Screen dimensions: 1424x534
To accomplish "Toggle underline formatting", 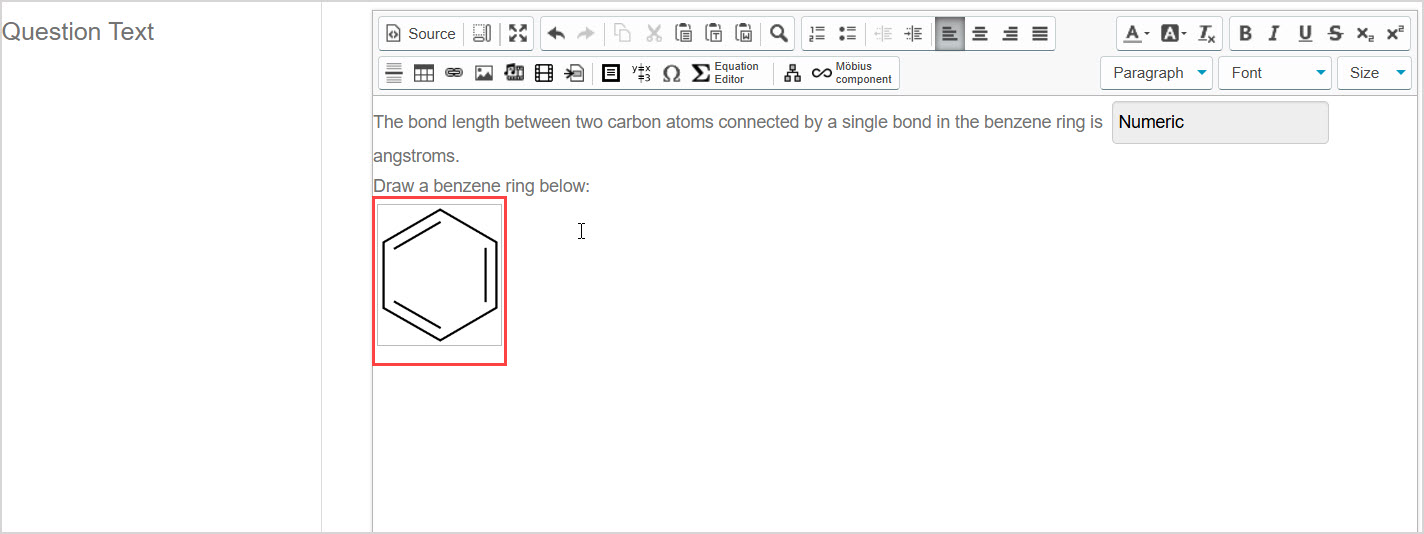I will click(x=1305, y=33).
